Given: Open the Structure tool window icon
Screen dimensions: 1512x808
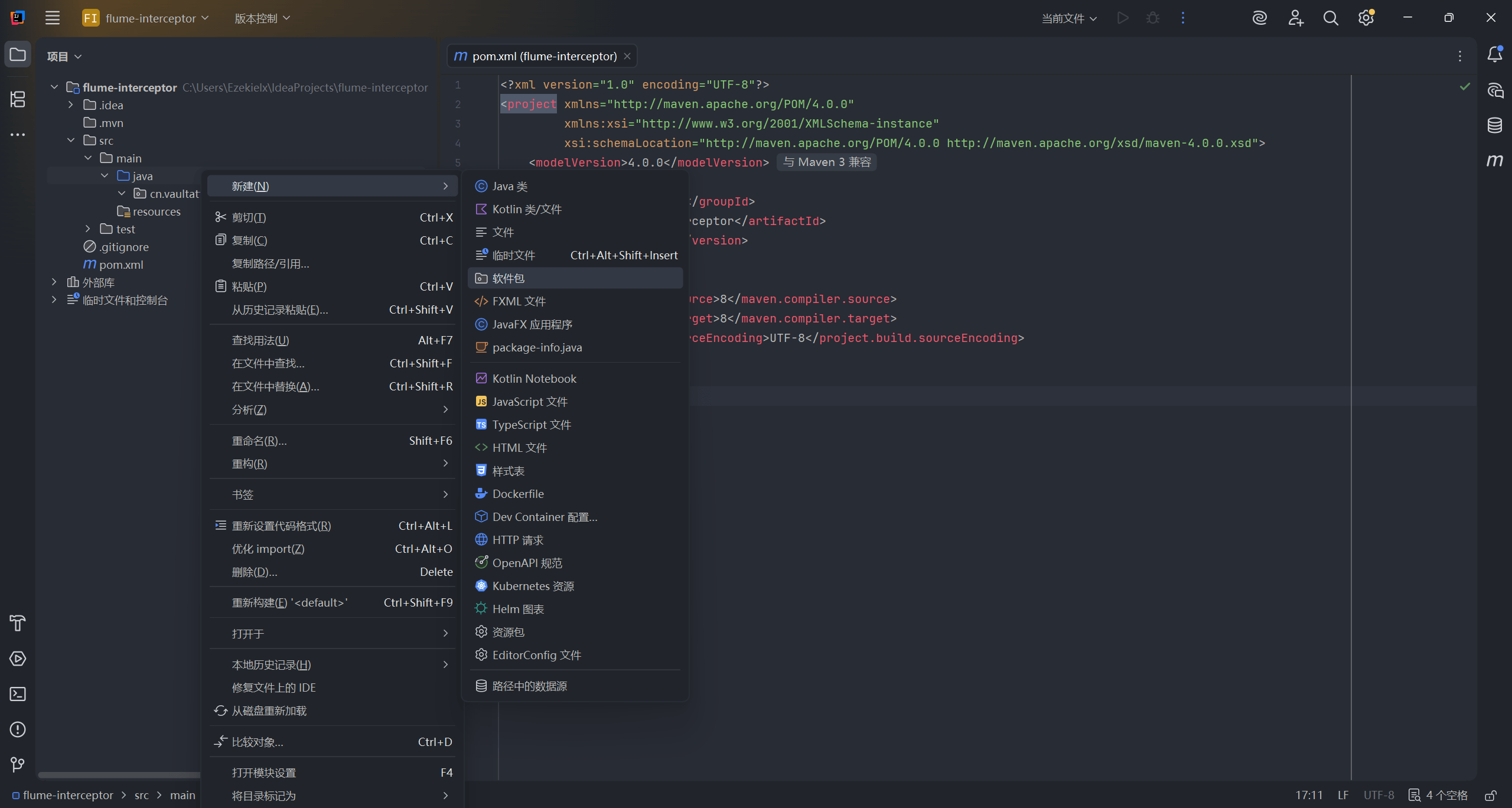Looking at the screenshot, I should click(x=18, y=99).
